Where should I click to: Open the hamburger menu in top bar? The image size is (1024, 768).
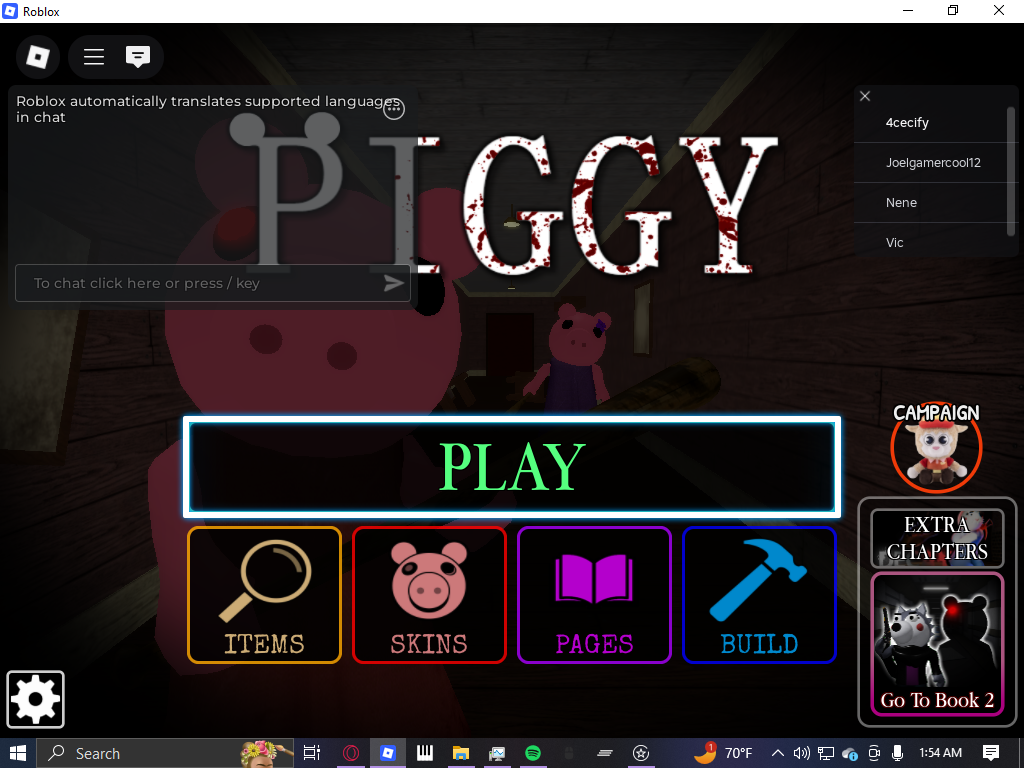pos(94,57)
